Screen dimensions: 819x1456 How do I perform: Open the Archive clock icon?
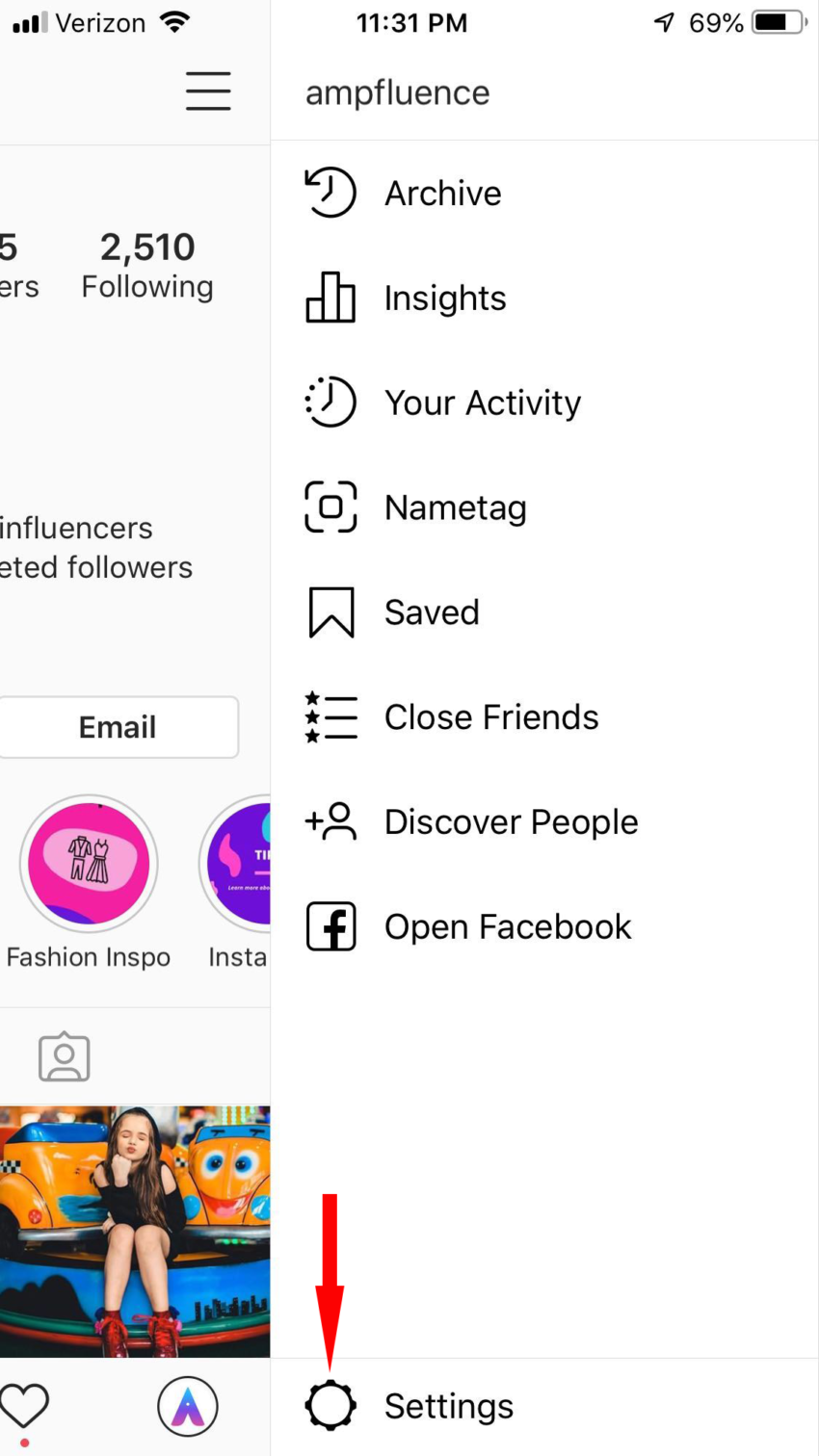click(330, 193)
